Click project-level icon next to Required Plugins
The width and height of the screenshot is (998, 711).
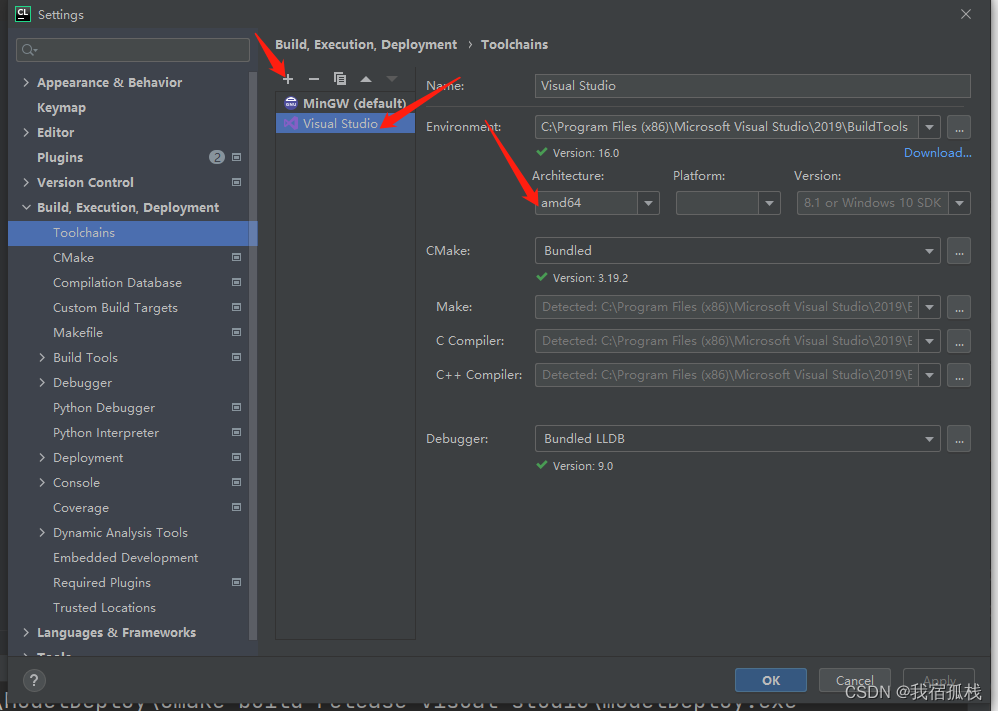pyautogui.click(x=236, y=582)
